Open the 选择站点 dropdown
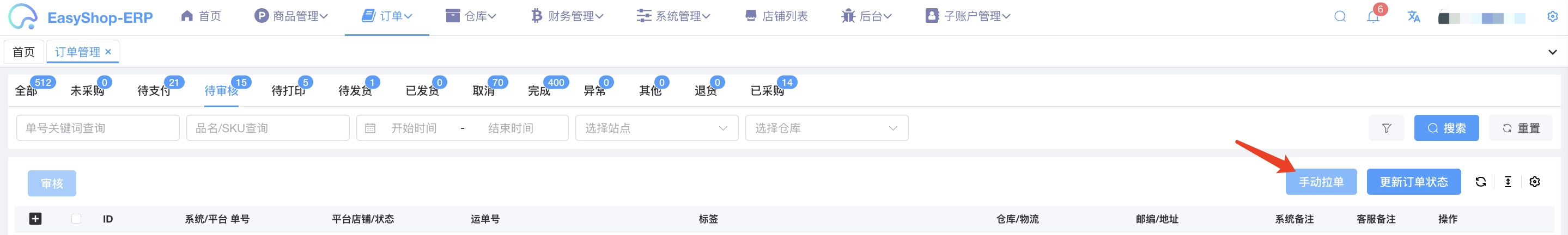The width and height of the screenshot is (1568, 235). pyautogui.click(x=657, y=128)
